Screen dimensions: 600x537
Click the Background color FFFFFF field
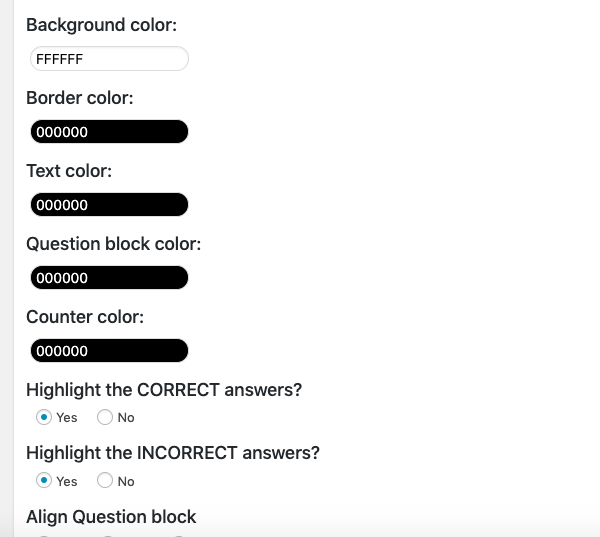click(x=108, y=59)
